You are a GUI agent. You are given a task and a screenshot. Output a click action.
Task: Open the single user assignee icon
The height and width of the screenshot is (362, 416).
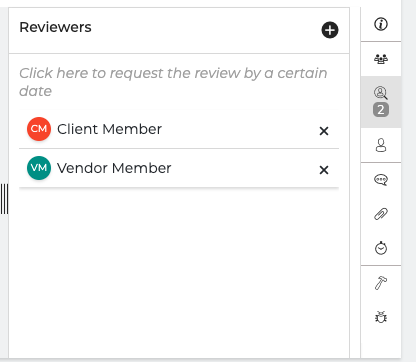(x=381, y=145)
